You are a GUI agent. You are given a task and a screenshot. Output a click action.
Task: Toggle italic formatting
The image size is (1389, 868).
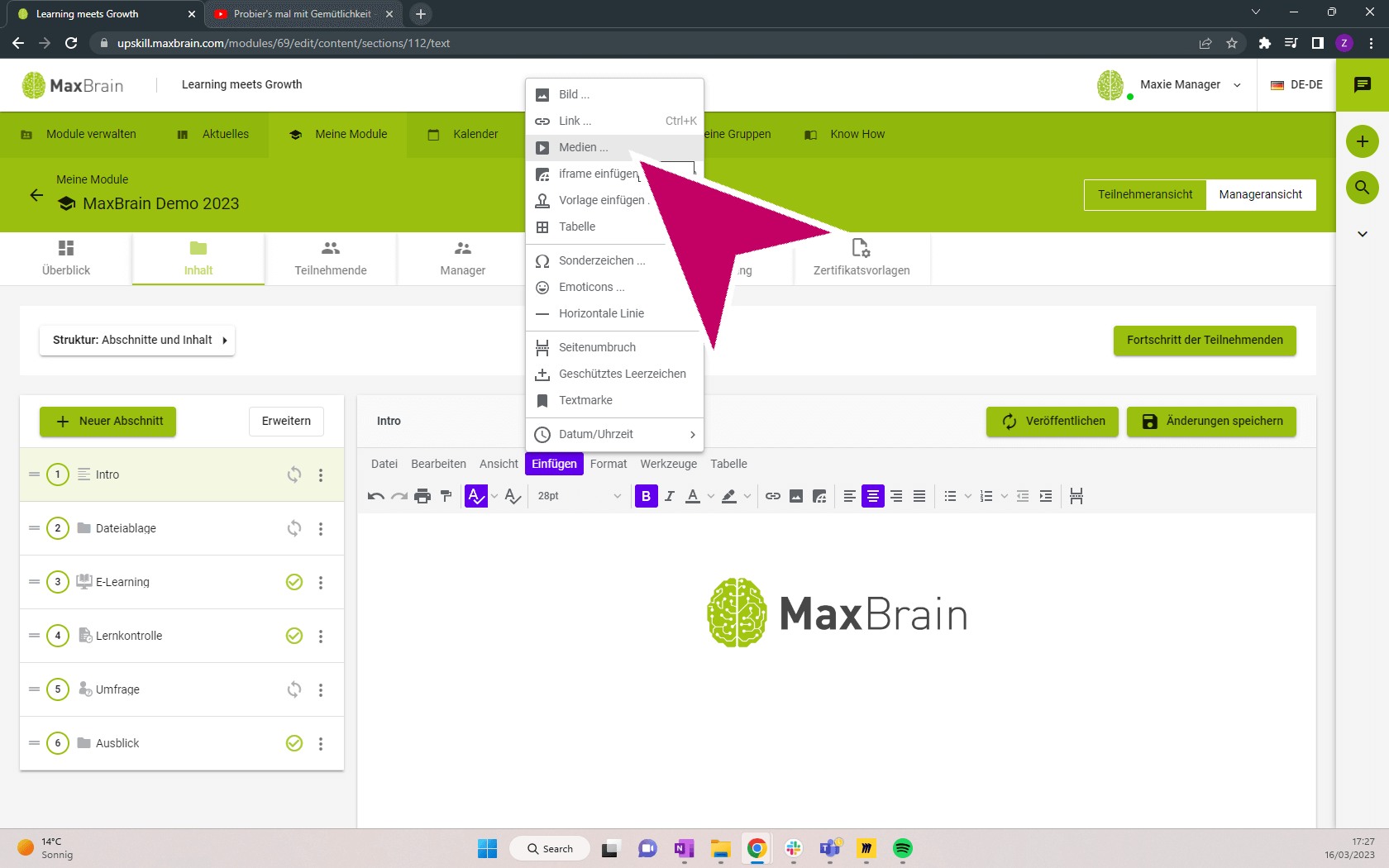(x=670, y=496)
